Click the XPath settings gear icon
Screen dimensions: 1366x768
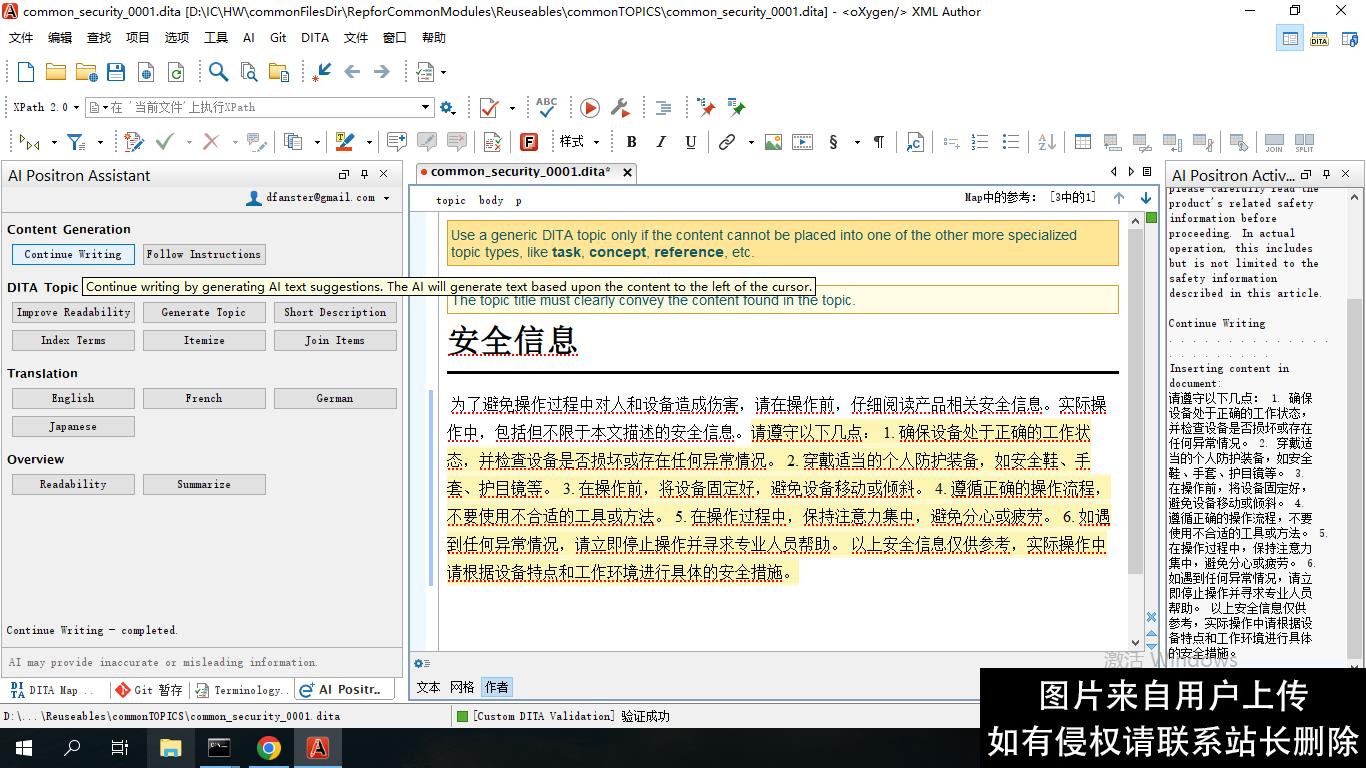pos(447,107)
